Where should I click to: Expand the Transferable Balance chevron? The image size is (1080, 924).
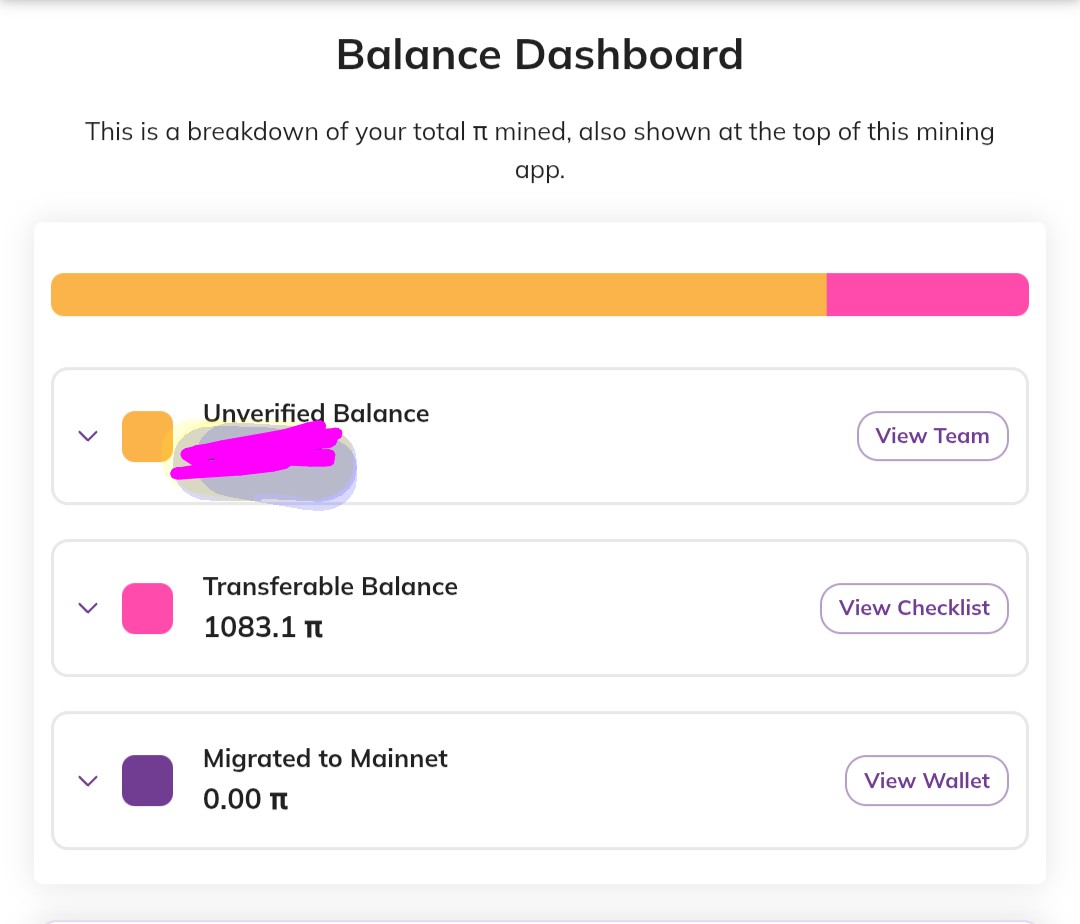tap(87, 608)
